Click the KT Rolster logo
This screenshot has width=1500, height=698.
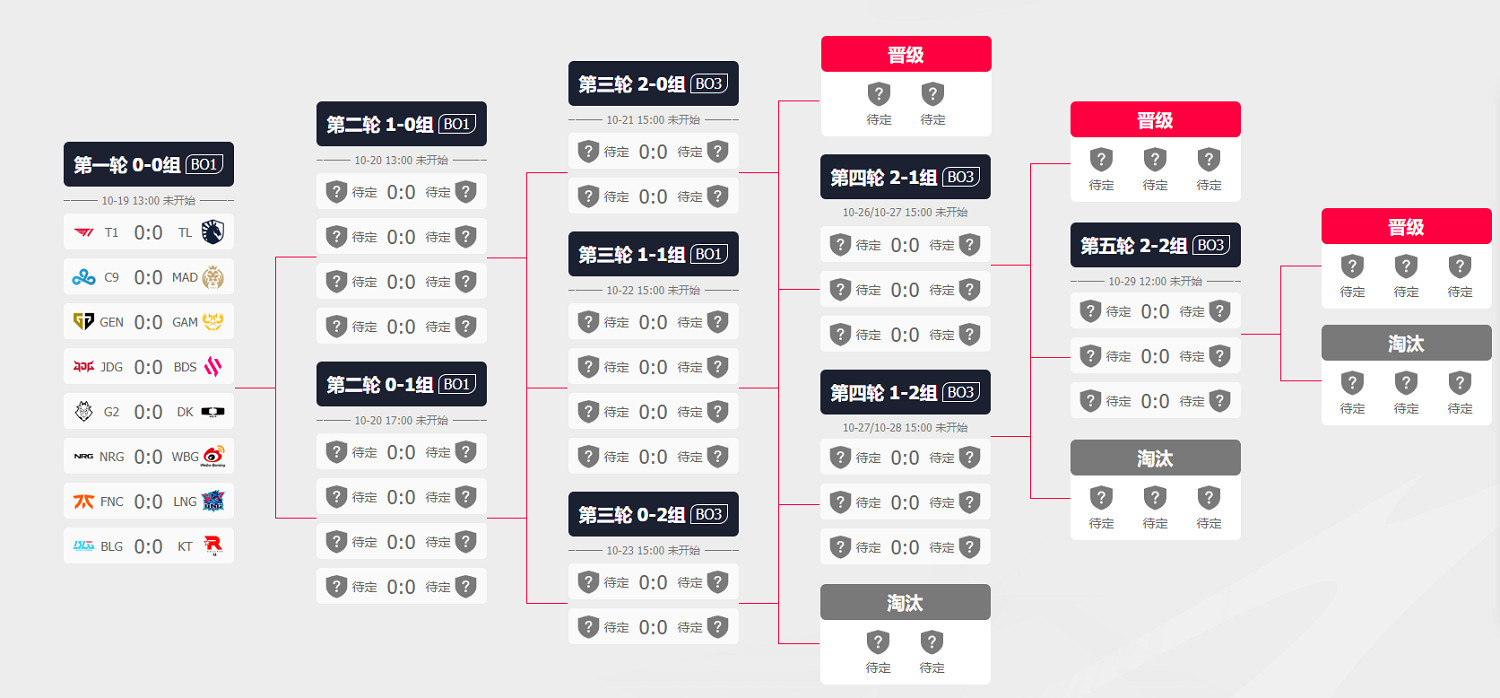(214, 546)
